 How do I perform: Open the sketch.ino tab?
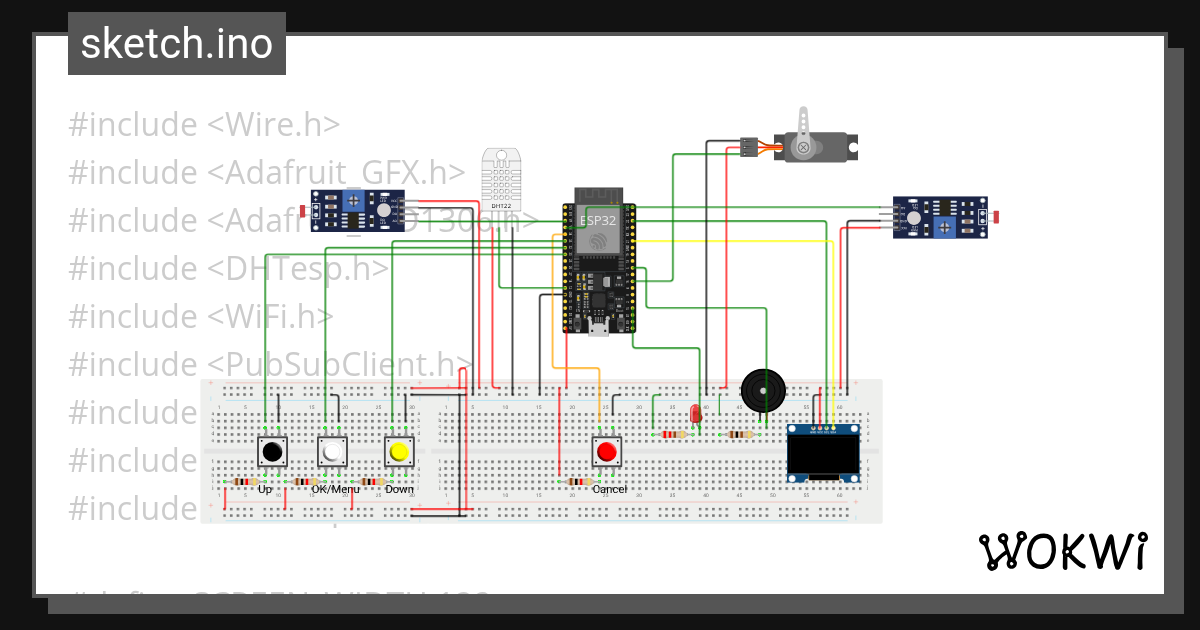click(176, 43)
